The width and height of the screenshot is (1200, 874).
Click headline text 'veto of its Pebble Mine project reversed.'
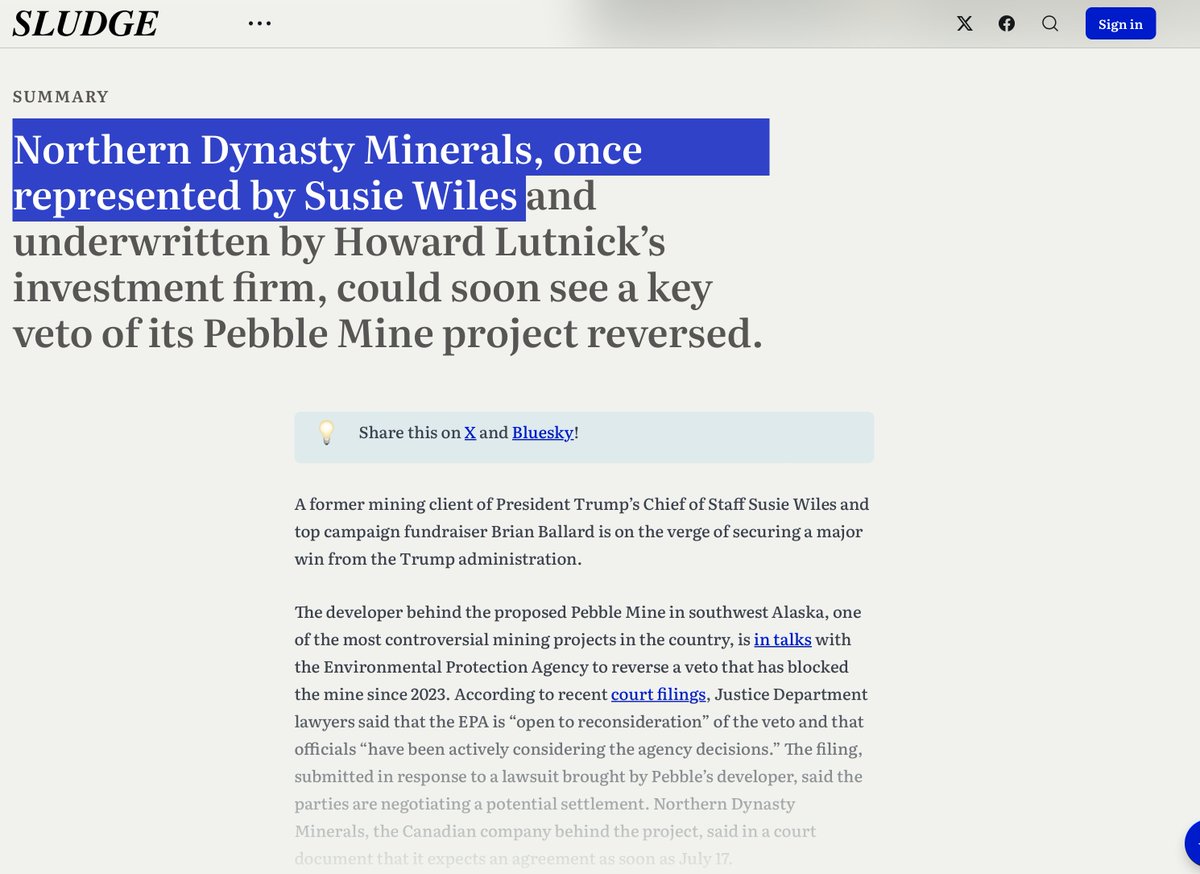[388, 333]
